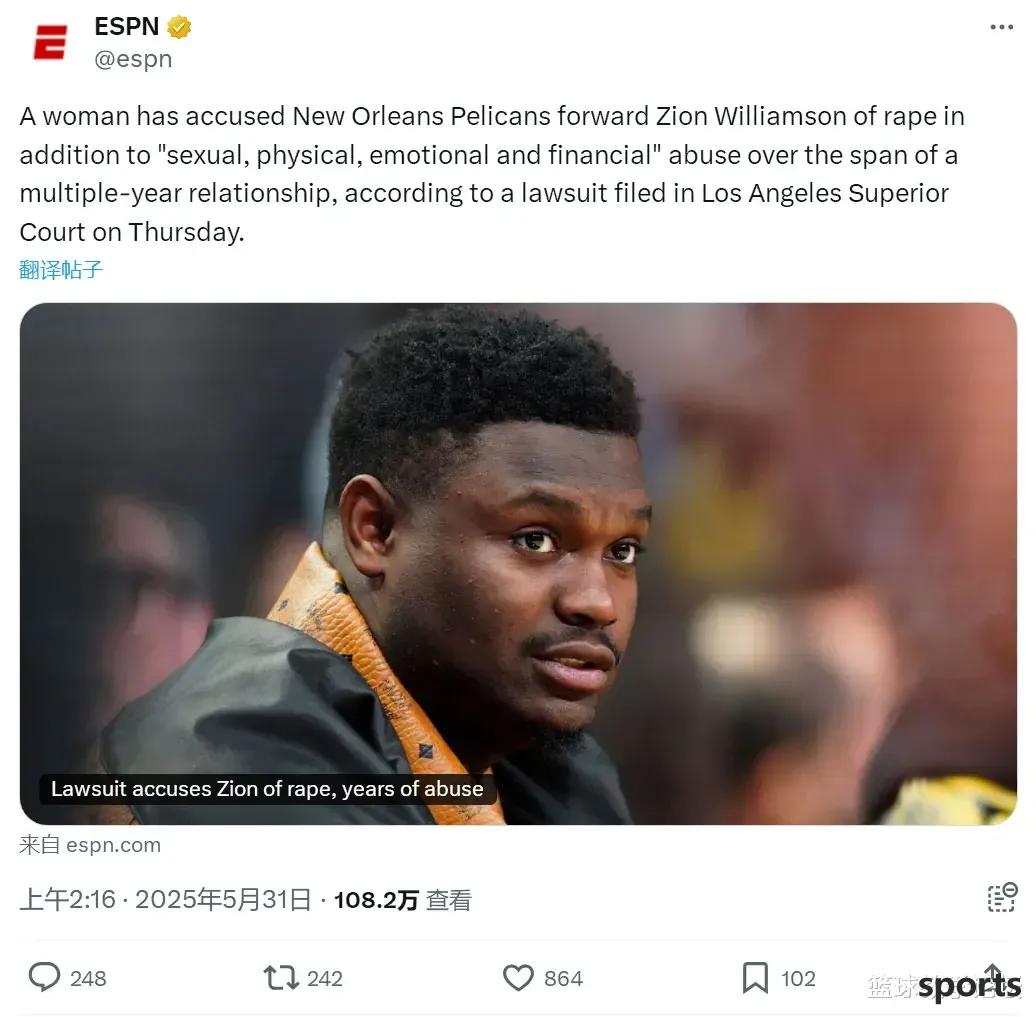1036x1017 pixels.
Task: Open the article preview image
Action: point(518,564)
